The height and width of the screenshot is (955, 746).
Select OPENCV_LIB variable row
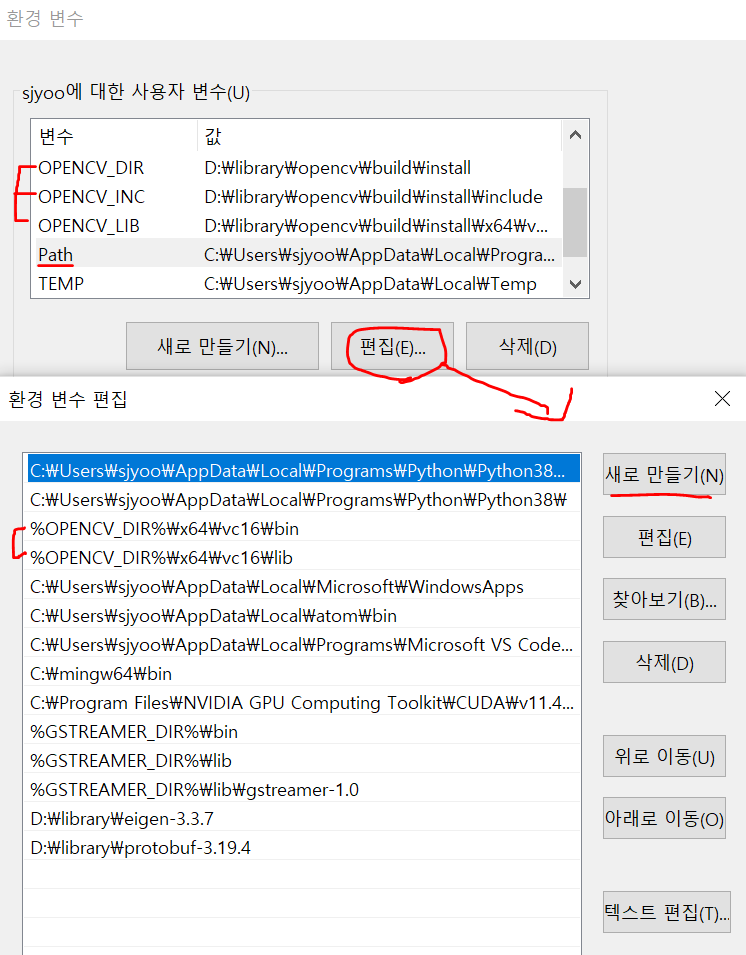[296, 226]
